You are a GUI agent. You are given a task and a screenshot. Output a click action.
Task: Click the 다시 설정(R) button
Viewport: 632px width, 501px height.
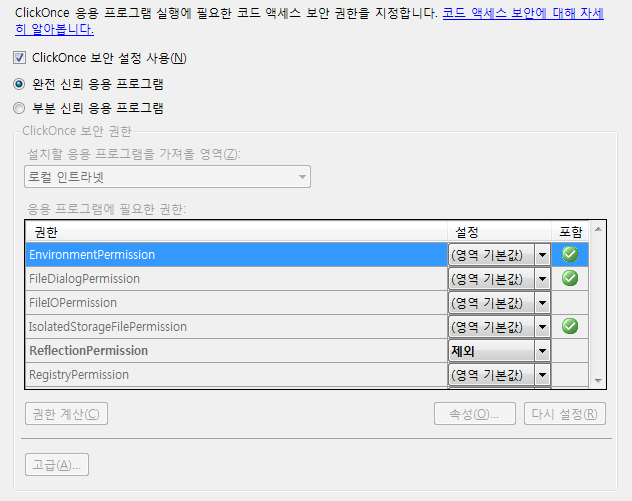tap(565, 414)
